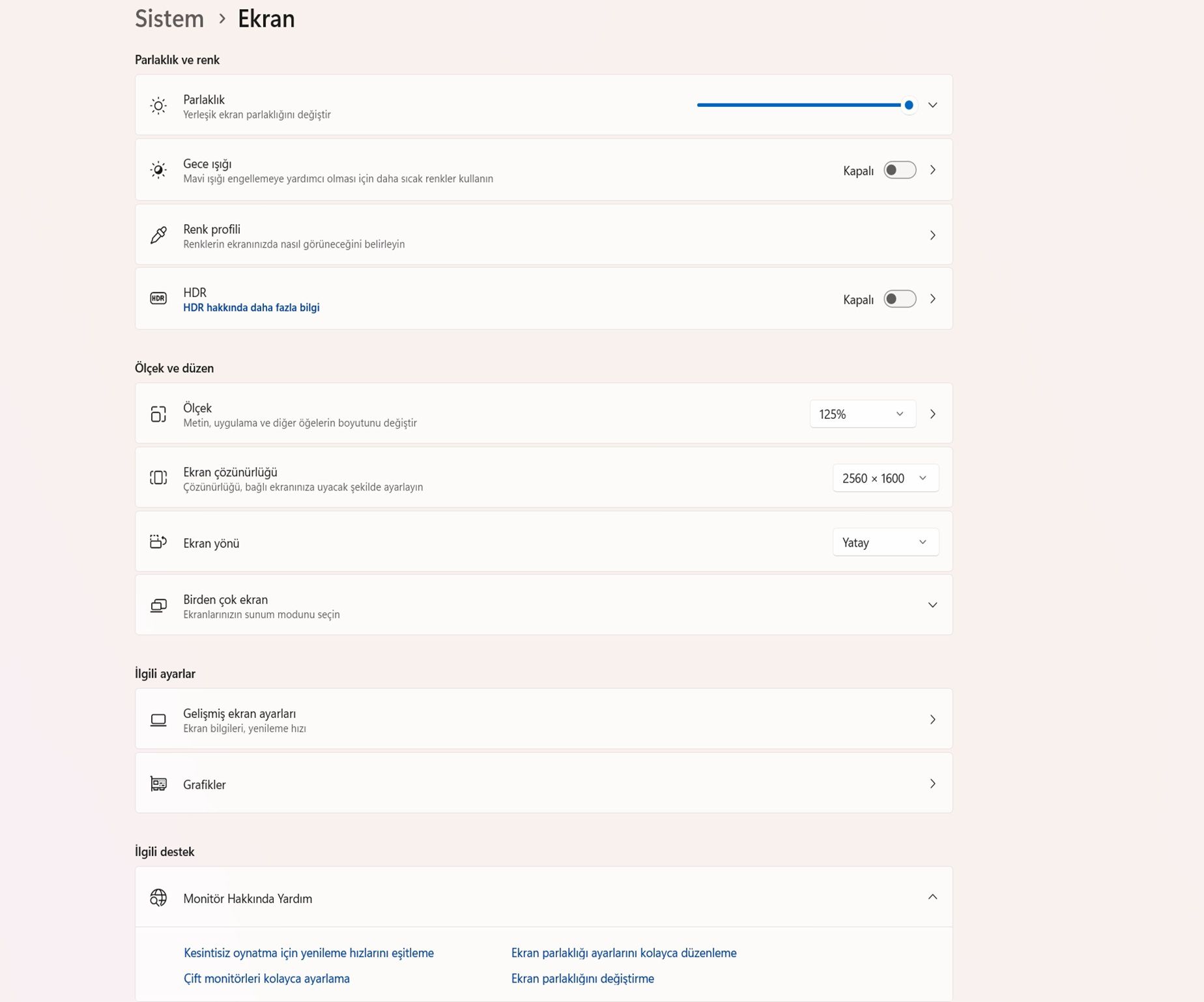The image size is (1204, 1002).
Task: Open the 2560 × 1600 resolution dropdown
Action: [885, 478]
